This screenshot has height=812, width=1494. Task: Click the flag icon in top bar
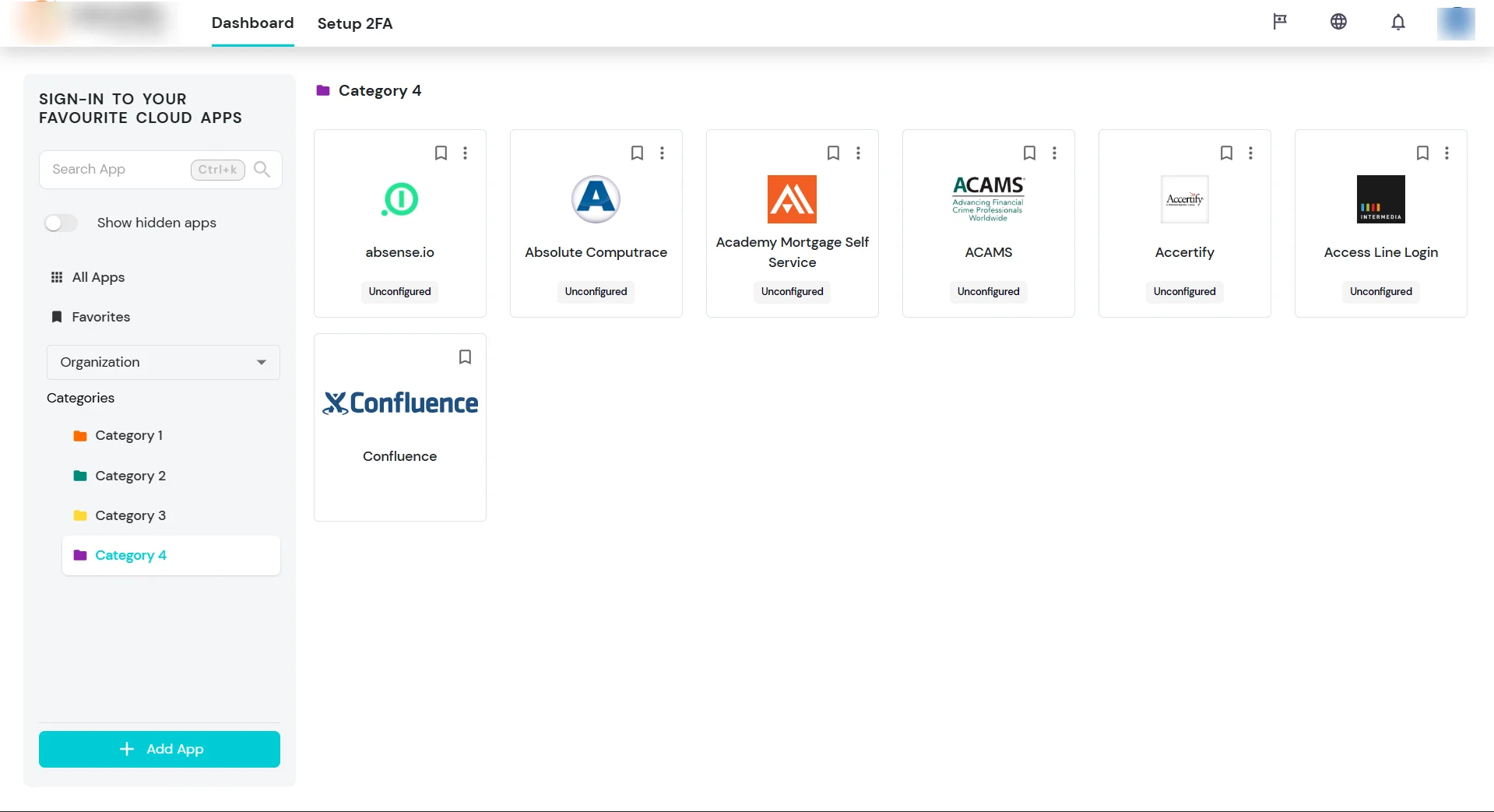pos(1280,22)
